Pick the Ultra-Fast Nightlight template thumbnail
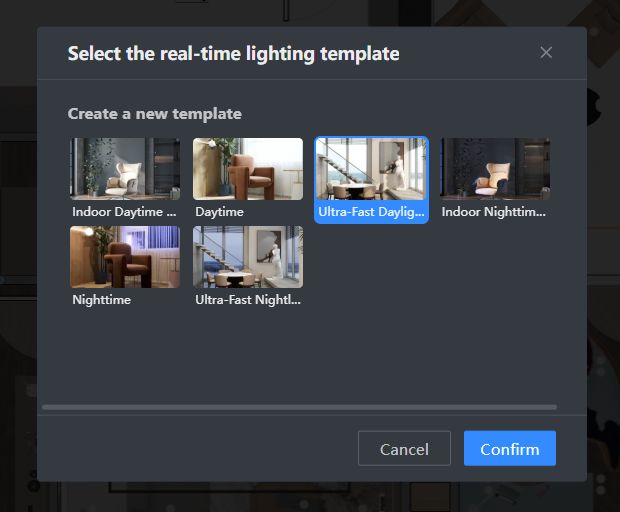Image resolution: width=620 pixels, height=512 pixels. [x=248, y=256]
